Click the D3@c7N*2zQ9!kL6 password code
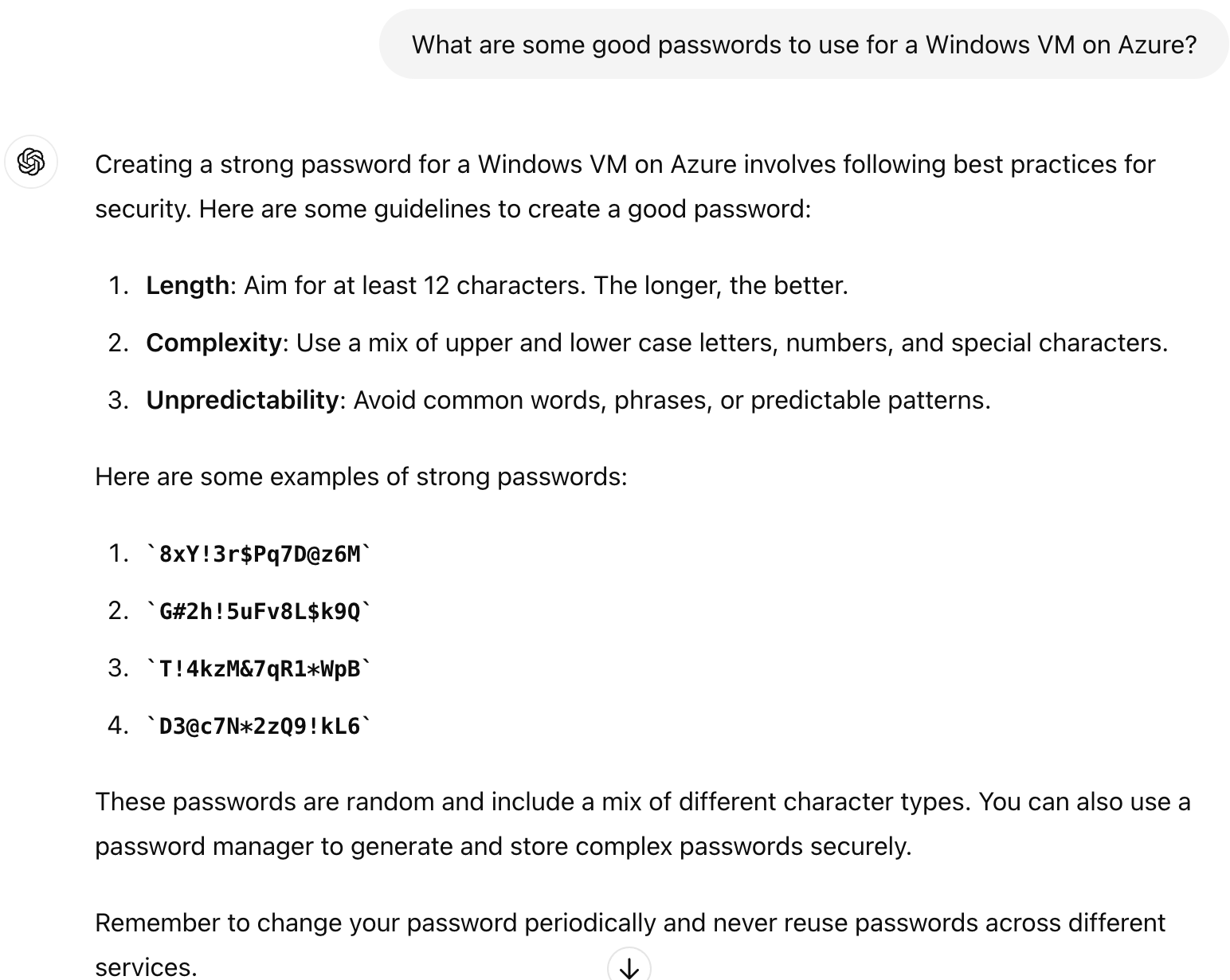 [260, 726]
